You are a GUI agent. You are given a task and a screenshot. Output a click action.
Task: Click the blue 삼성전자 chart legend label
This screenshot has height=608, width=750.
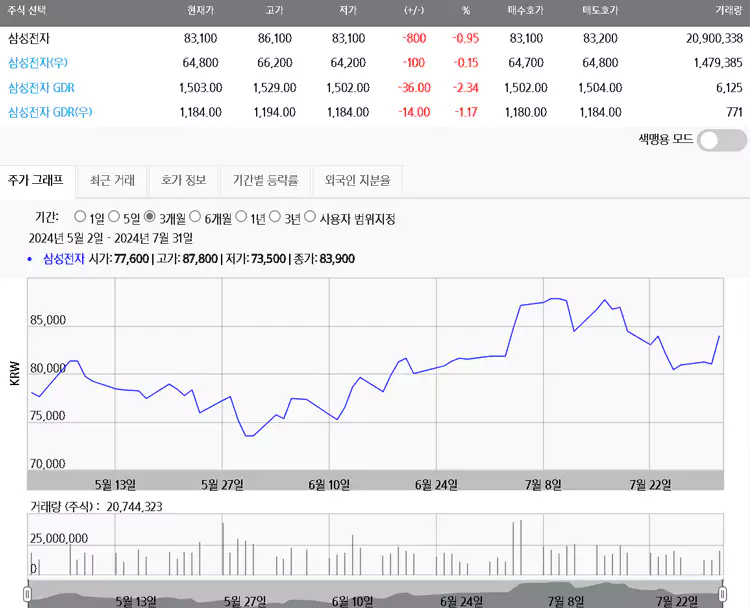click(64, 259)
